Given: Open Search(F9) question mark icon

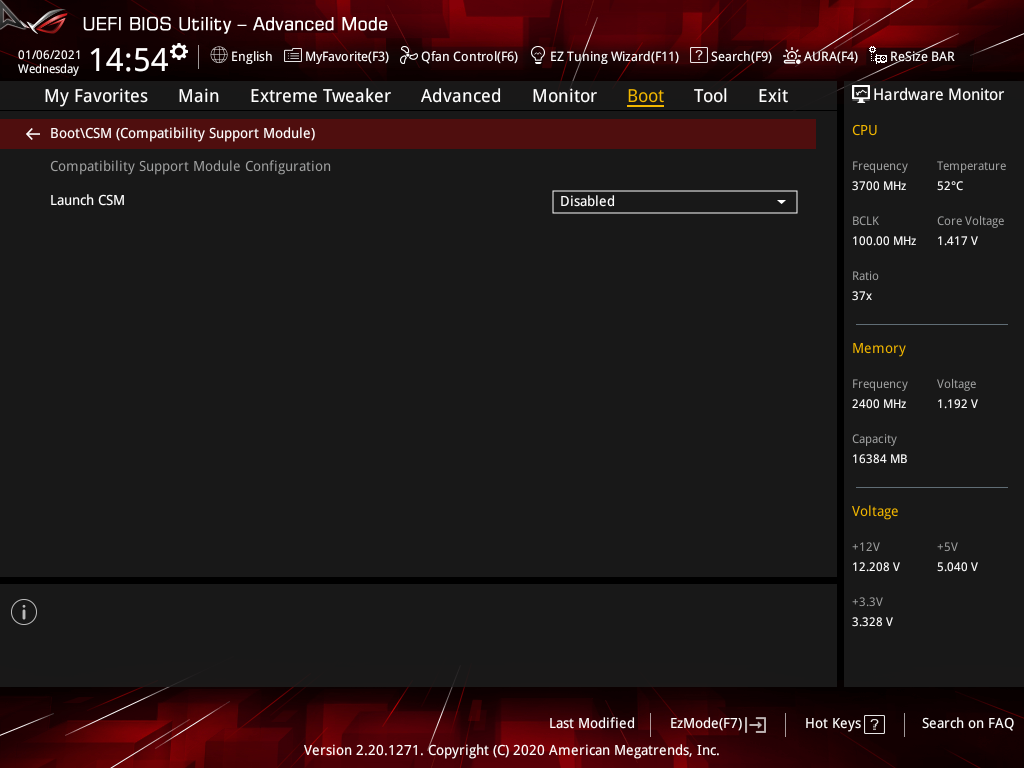Looking at the screenshot, I should [698, 56].
